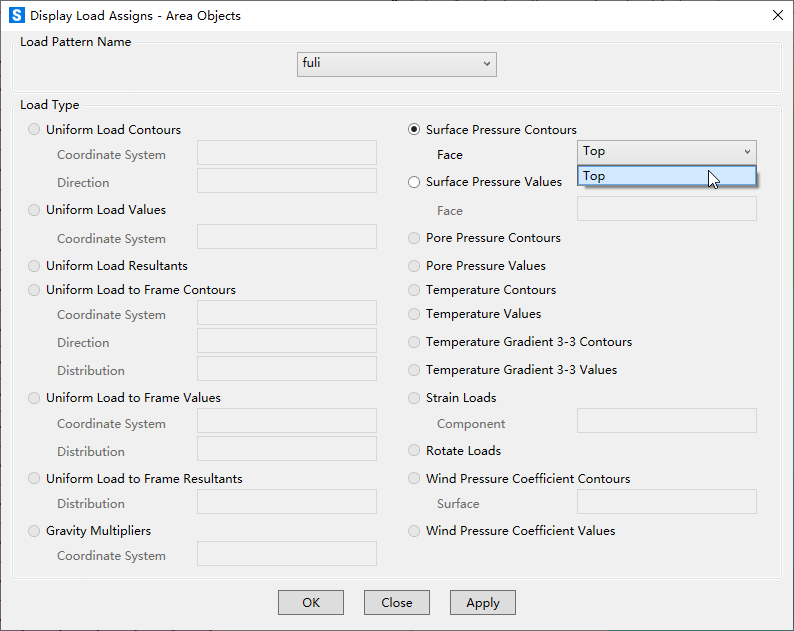Choose the Uniform Load Values radio option
Image resolution: width=794 pixels, height=631 pixels.
point(34,210)
